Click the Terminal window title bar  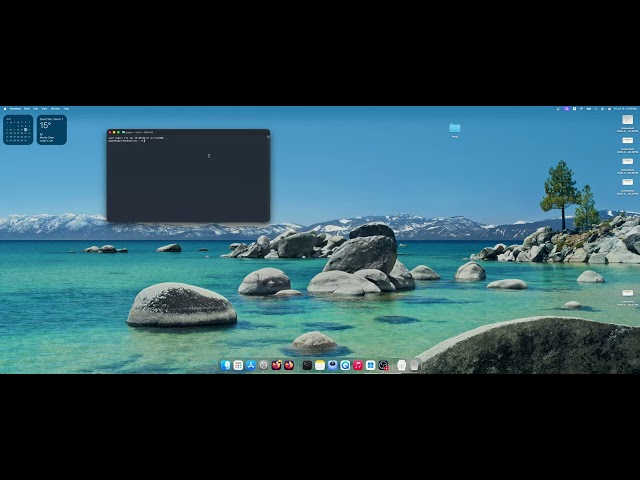tap(188, 132)
